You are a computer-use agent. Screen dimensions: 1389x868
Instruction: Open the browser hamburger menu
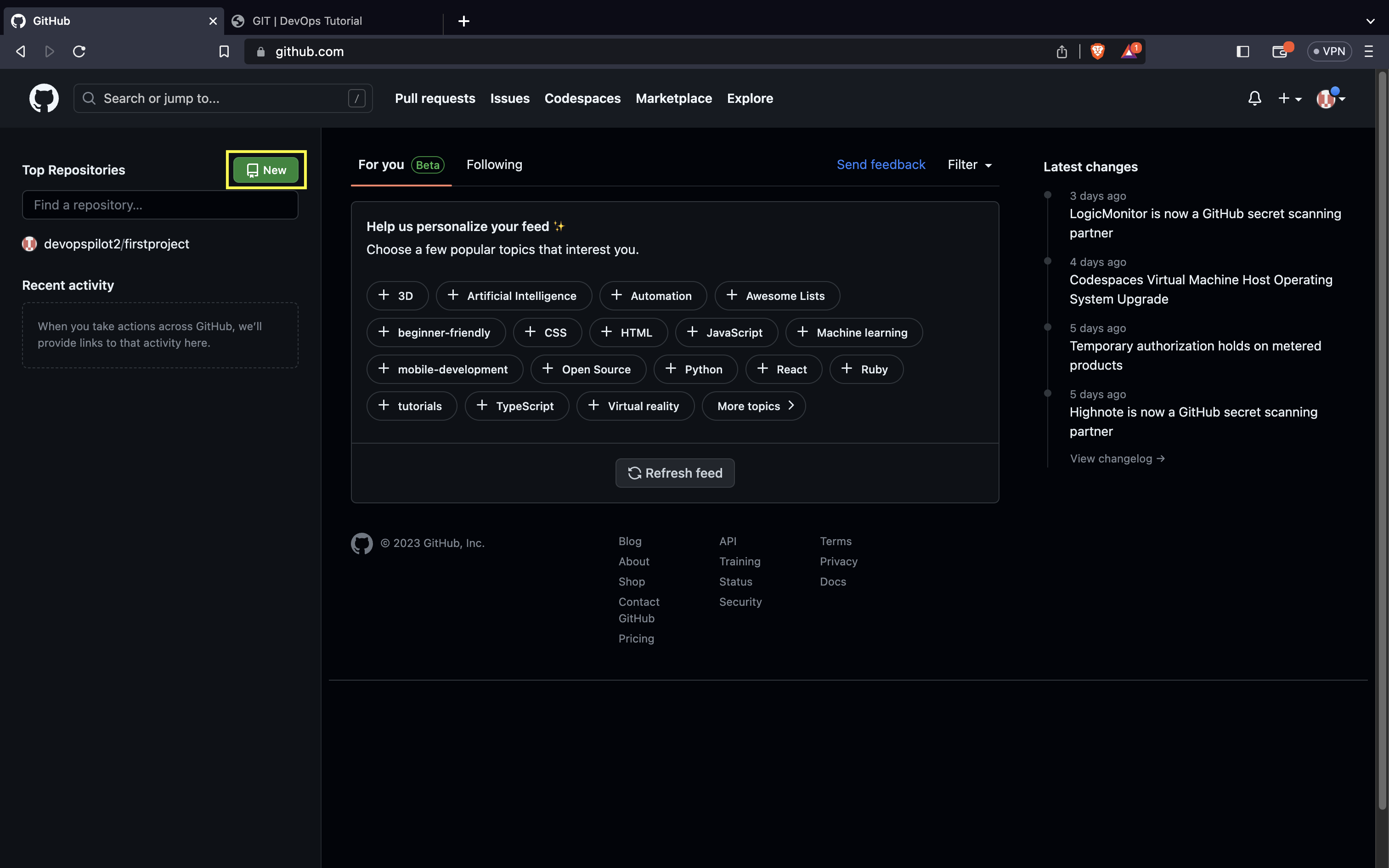(1369, 51)
